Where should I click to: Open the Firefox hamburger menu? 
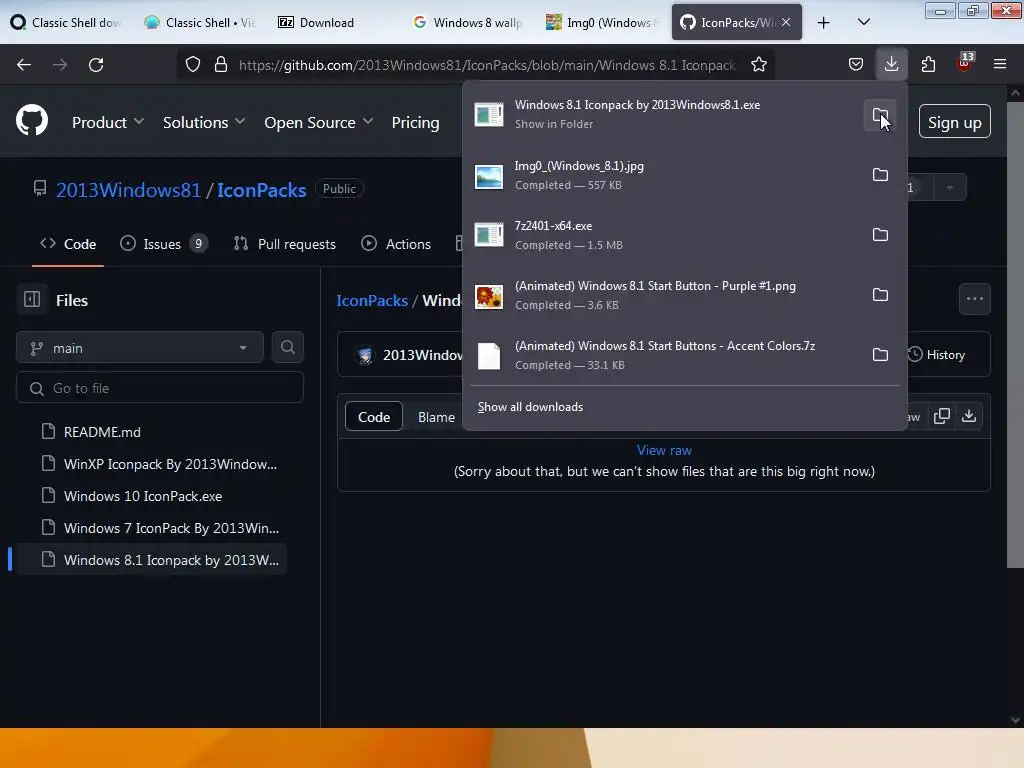click(x=1000, y=64)
